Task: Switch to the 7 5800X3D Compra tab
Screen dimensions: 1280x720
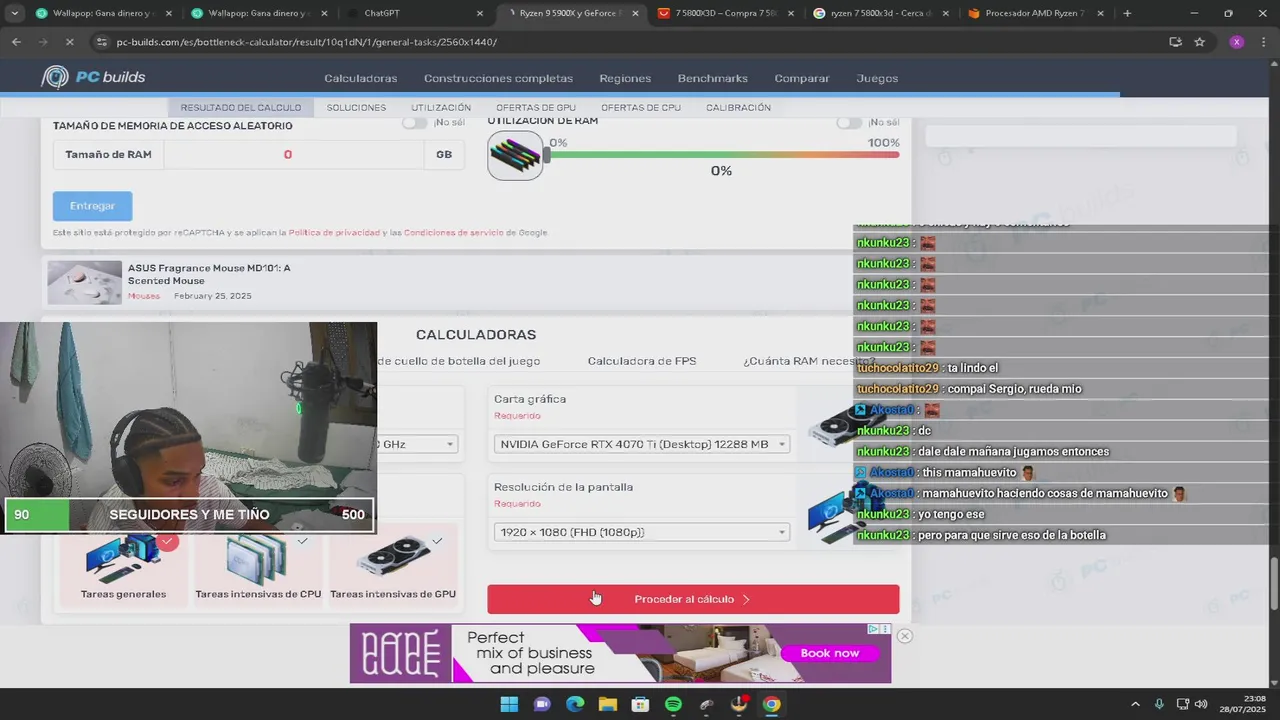Action: click(728, 13)
